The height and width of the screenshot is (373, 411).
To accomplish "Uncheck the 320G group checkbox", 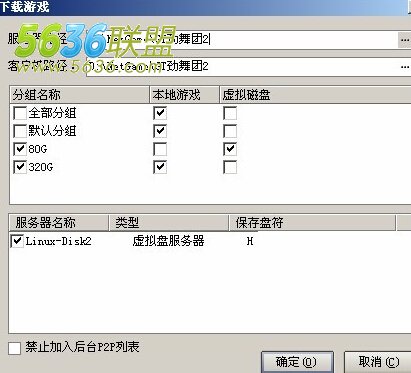I will point(20,167).
